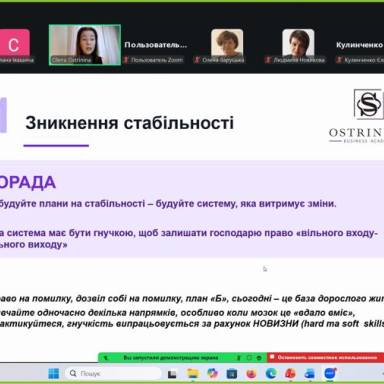Open the Windows Start menu
This screenshot has height=384, width=384.
pos(53,374)
